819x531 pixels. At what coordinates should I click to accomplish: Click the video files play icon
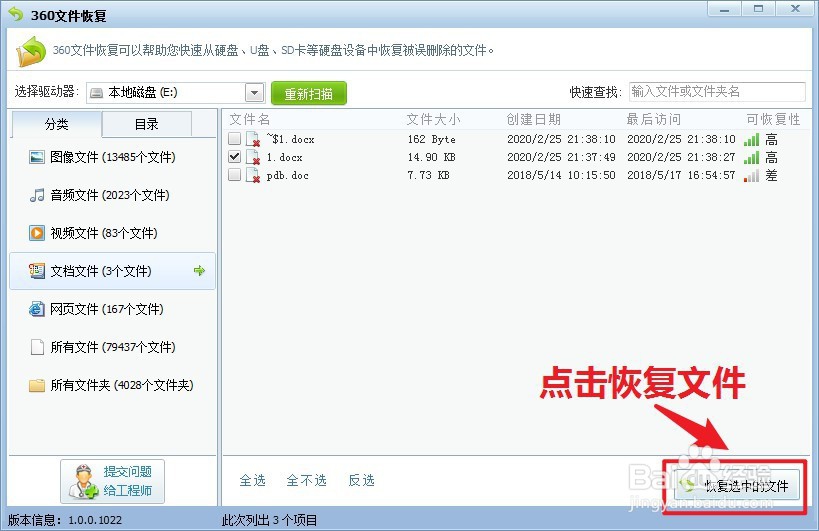click(x=37, y=233)
